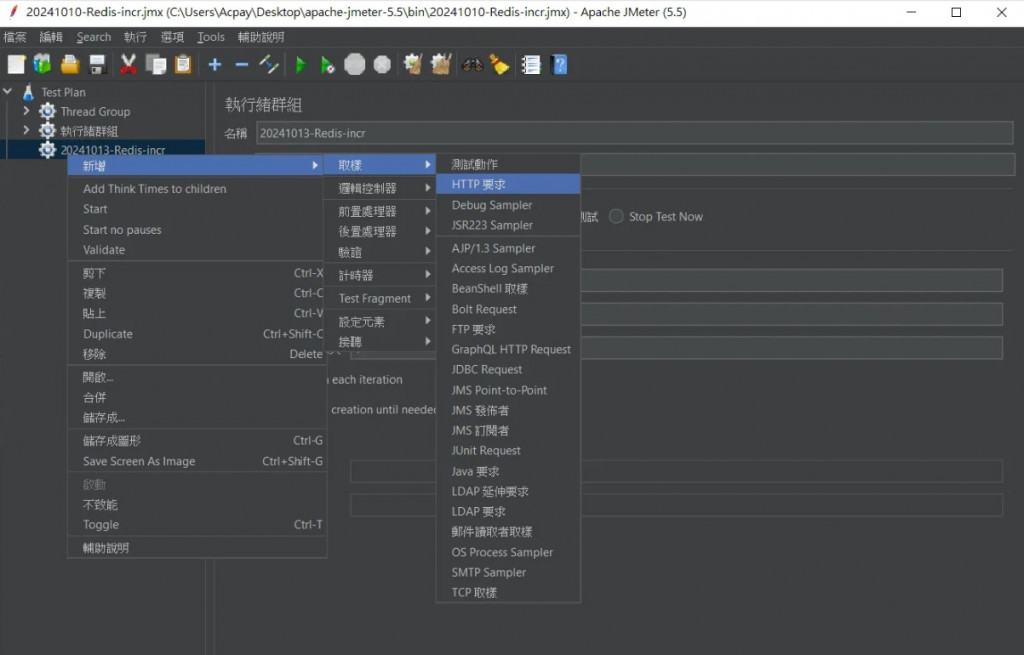Open the 驗證 submenu
This screenshot has width=1024, height=655.
[x=379, y=252]
